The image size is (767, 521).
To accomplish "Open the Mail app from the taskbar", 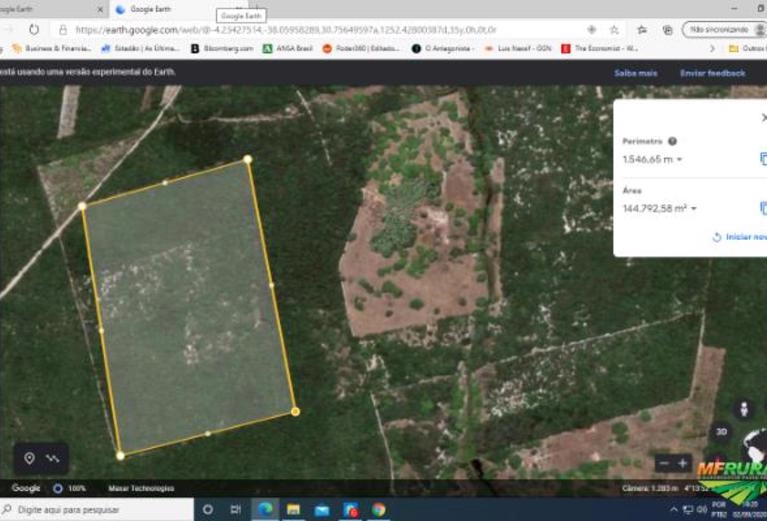I will (321, 510).
